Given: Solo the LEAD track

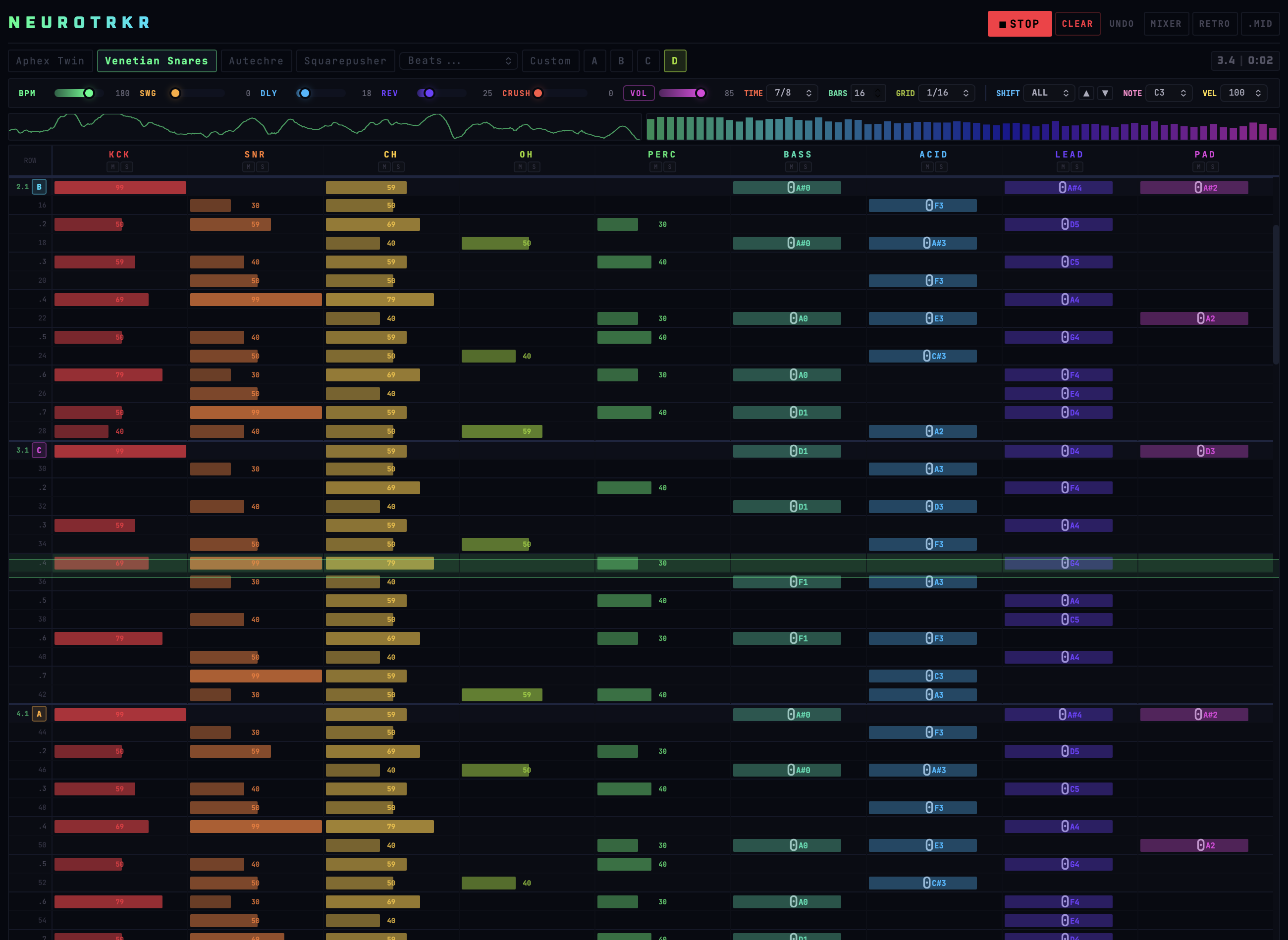Looking at the screenshot, I should point(1077,167).
